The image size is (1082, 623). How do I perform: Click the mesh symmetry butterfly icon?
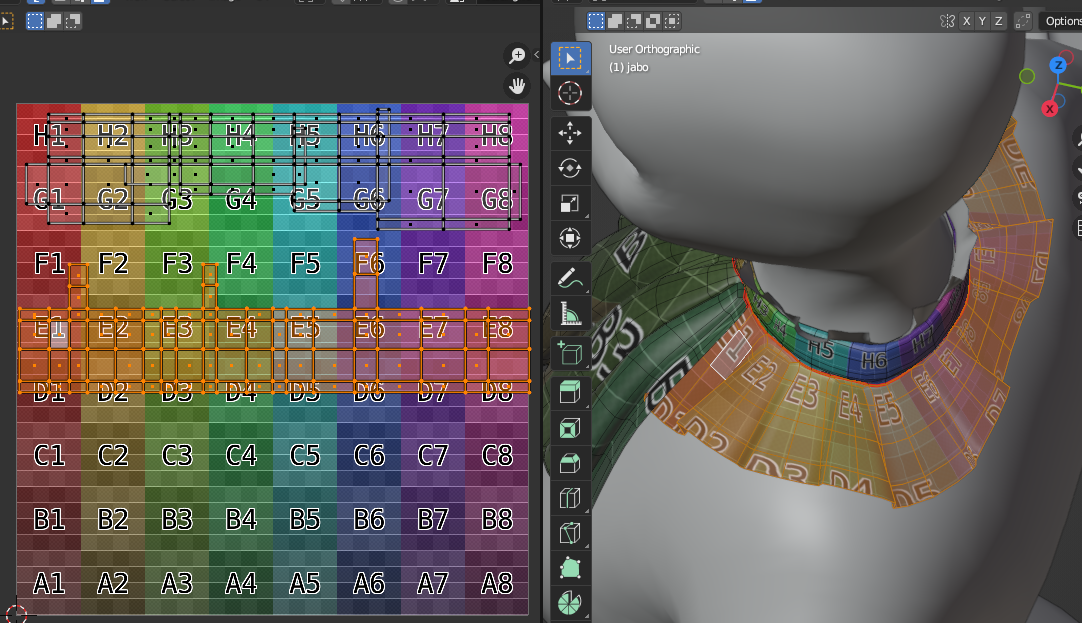tap(947, 21)
